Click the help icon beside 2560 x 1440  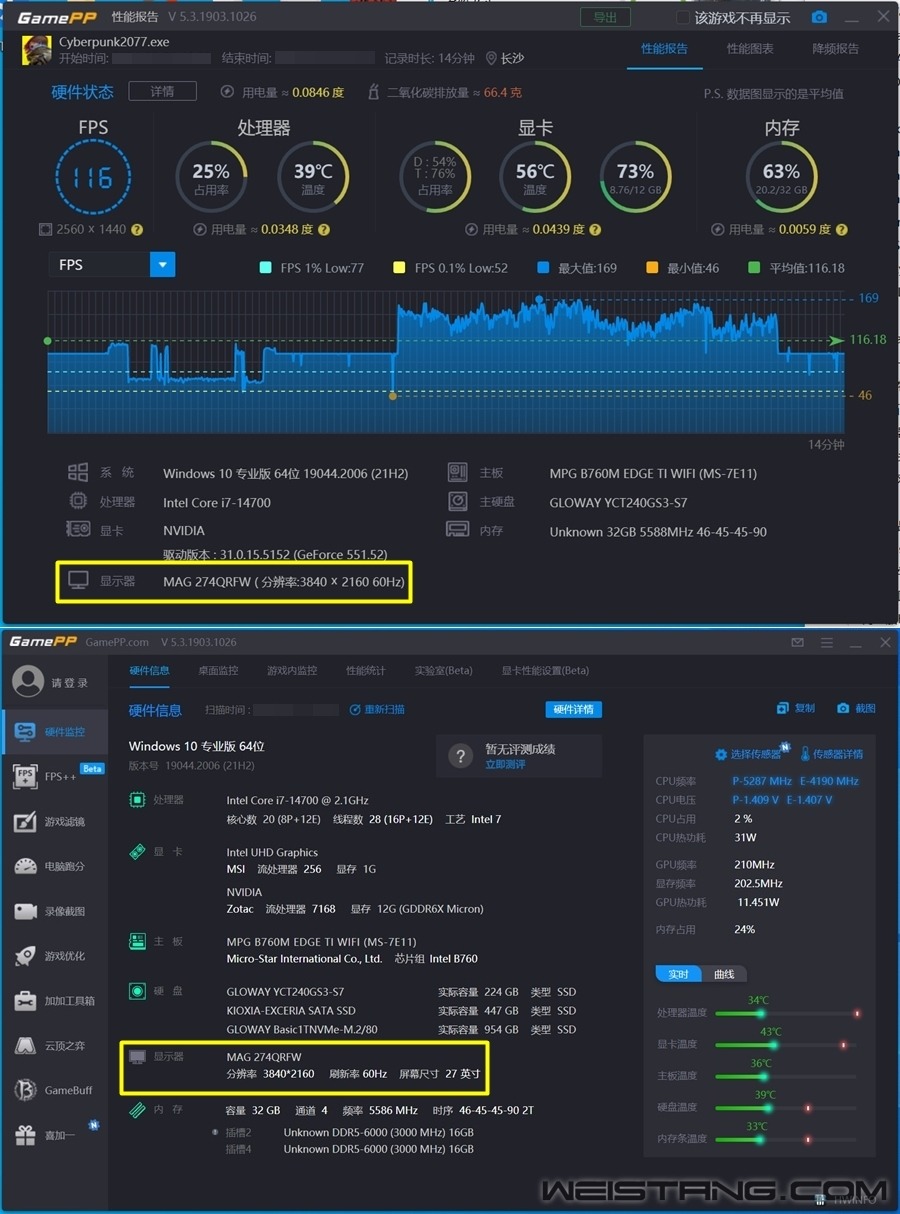[x=137, y=229]
